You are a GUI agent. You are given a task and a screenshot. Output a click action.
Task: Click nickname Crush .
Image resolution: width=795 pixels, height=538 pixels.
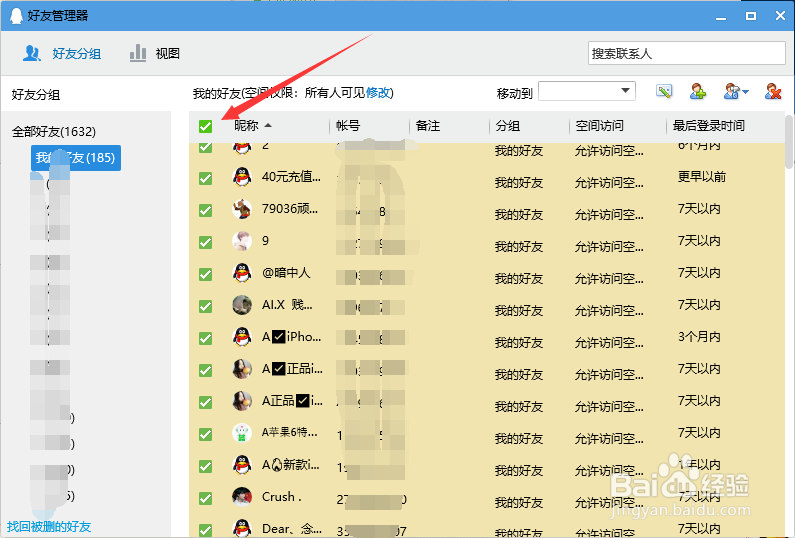pos(281,496)
